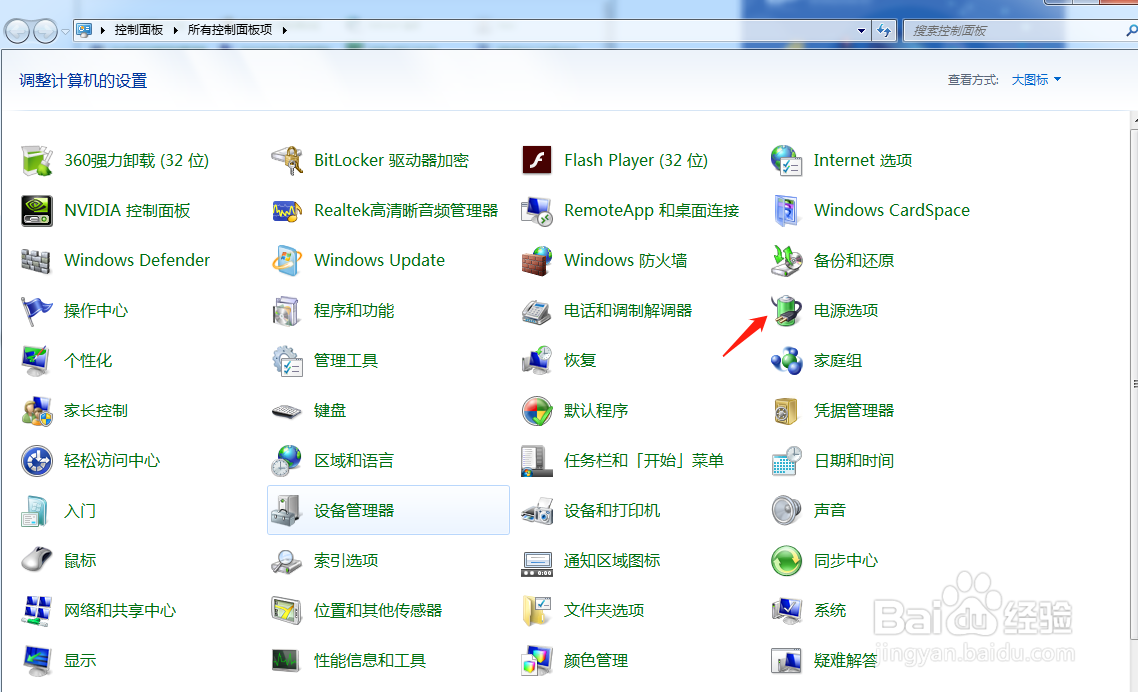Screen dimensions: 1138x692
Task: Click the Windows Update icon
Action: point(287,261)
